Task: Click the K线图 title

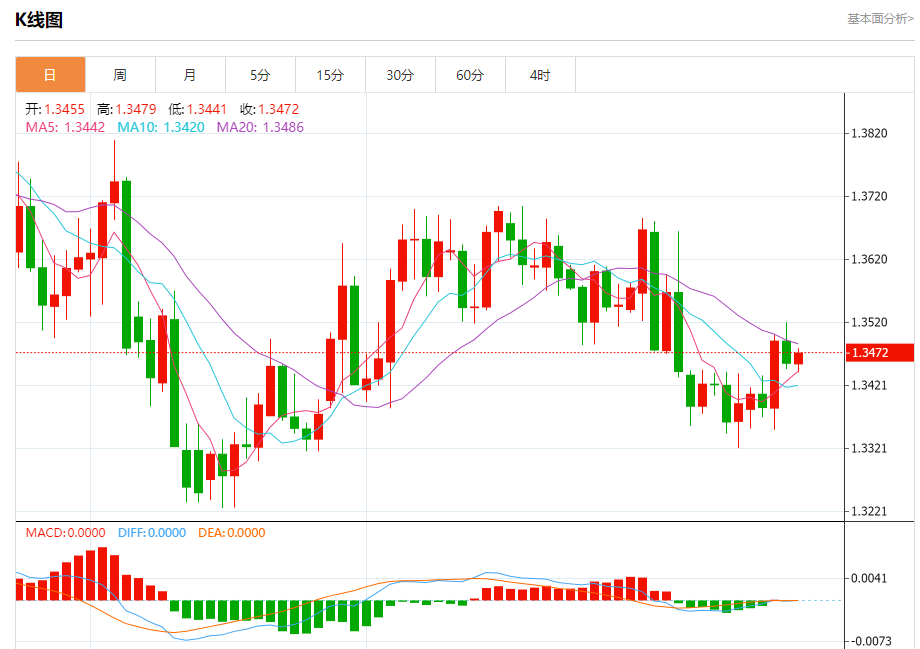Action: pyautogui.click(x=39, y=20)
